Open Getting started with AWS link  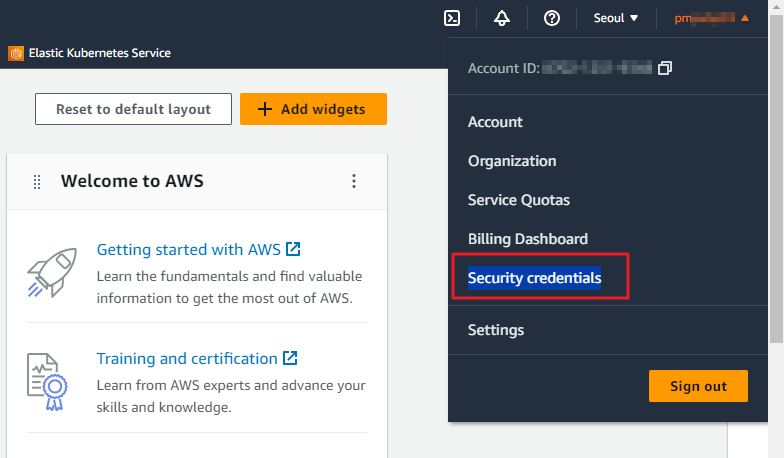tap(198, 249)
